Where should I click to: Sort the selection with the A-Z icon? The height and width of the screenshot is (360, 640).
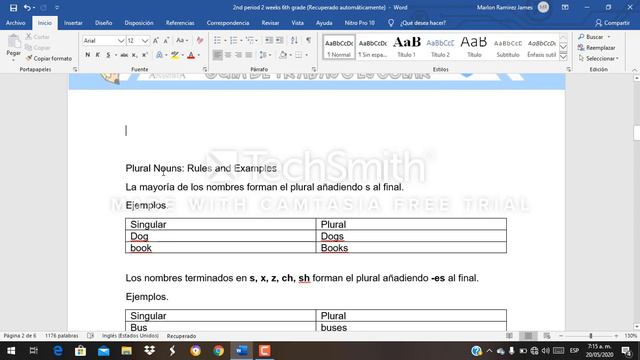[294, 40]
